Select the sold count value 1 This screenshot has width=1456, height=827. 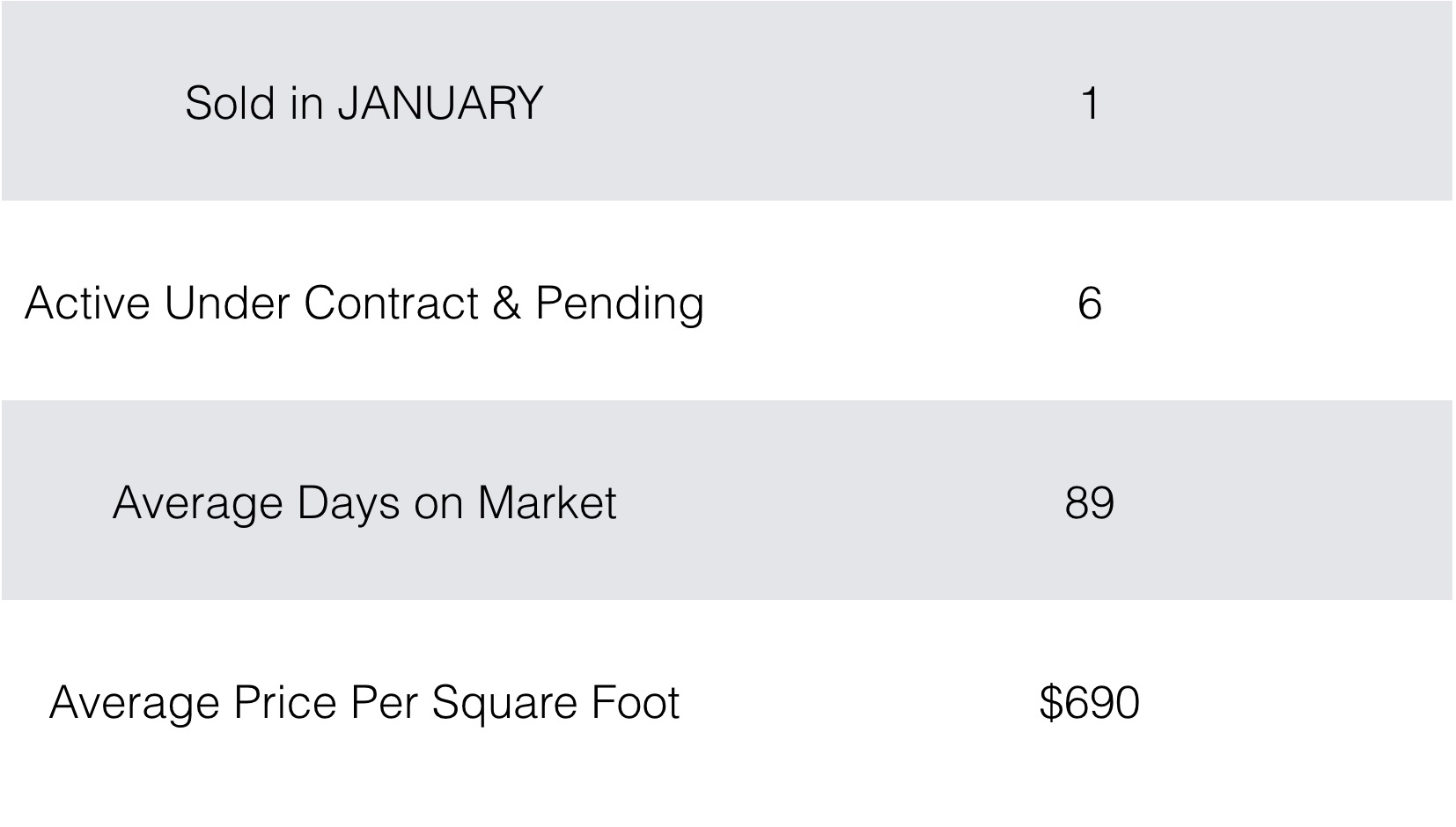pos(1090,103)
